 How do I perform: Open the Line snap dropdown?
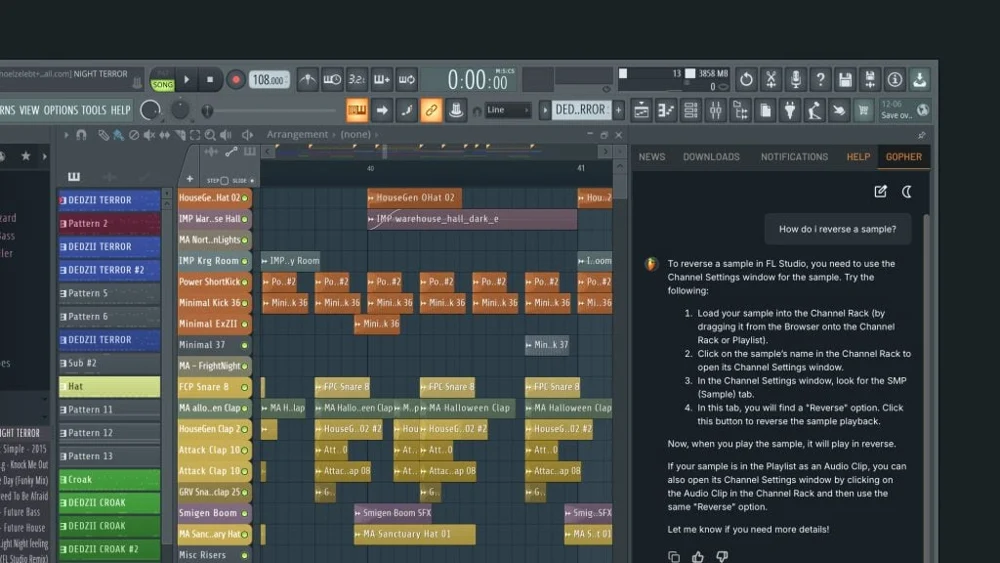point(508,110)
